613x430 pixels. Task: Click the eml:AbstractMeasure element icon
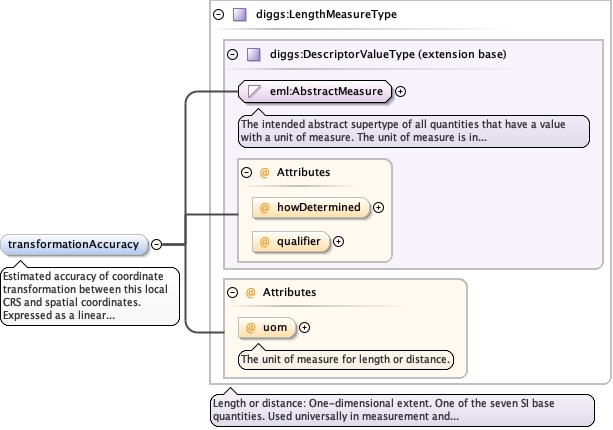pyautogui.click(x=256, y=91)
